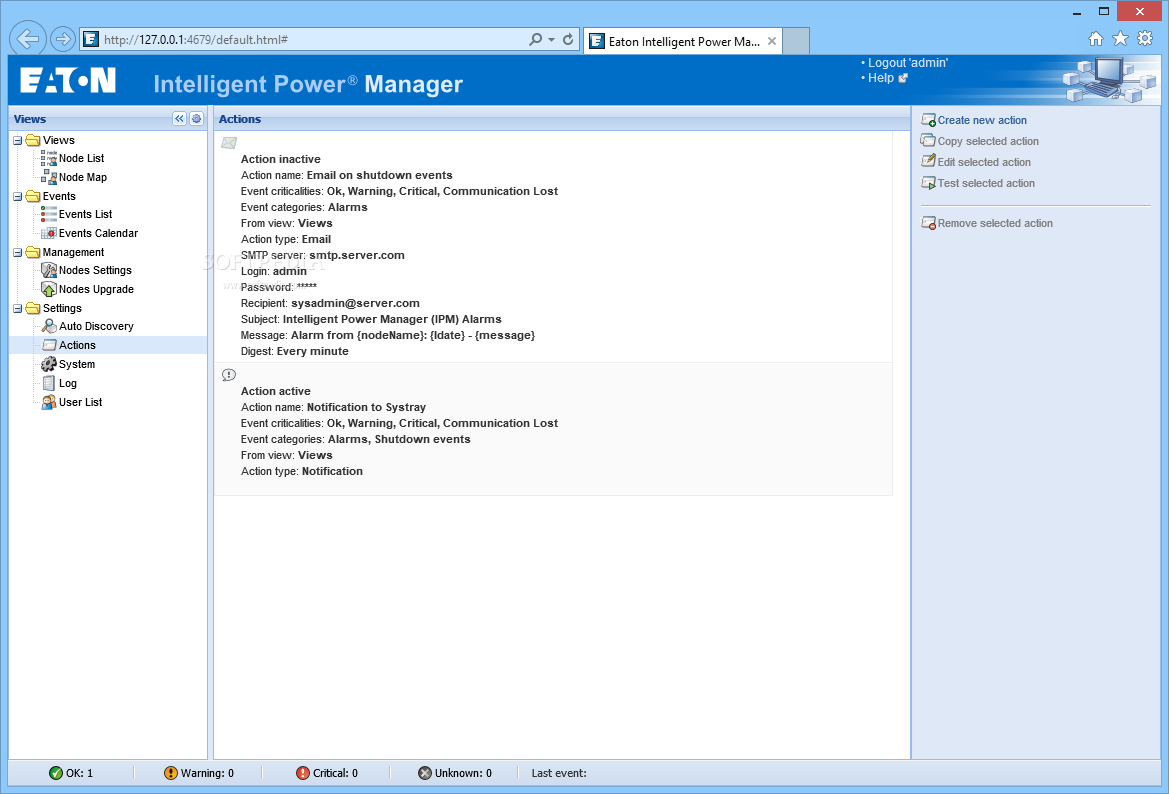Click the Log icon
This screenshot has width=1169, height=794.
[x=48, y=382]
